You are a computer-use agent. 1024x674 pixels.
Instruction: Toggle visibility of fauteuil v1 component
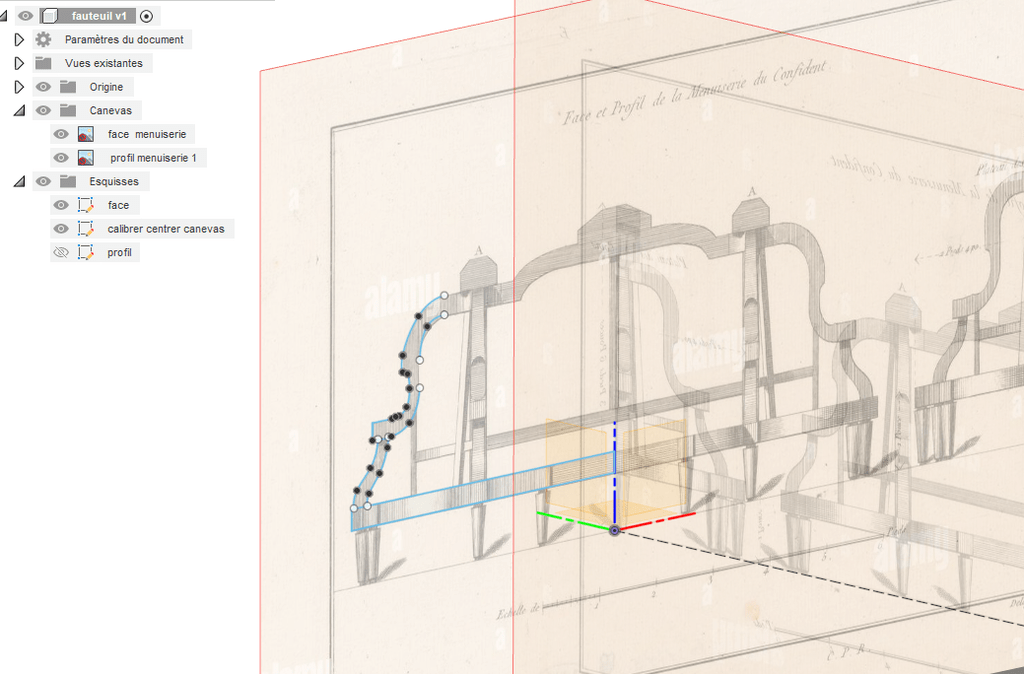[25, 16]
